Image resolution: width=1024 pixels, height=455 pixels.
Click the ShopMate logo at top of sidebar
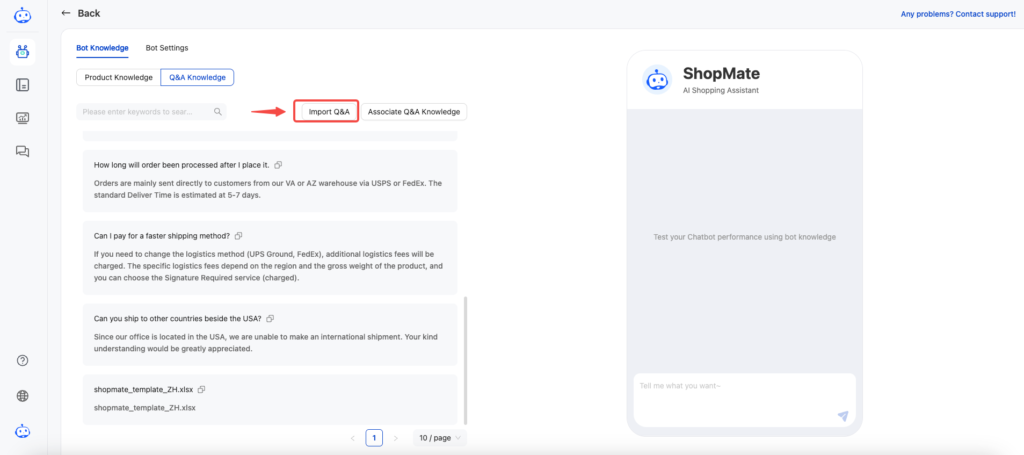click(22, 14)
